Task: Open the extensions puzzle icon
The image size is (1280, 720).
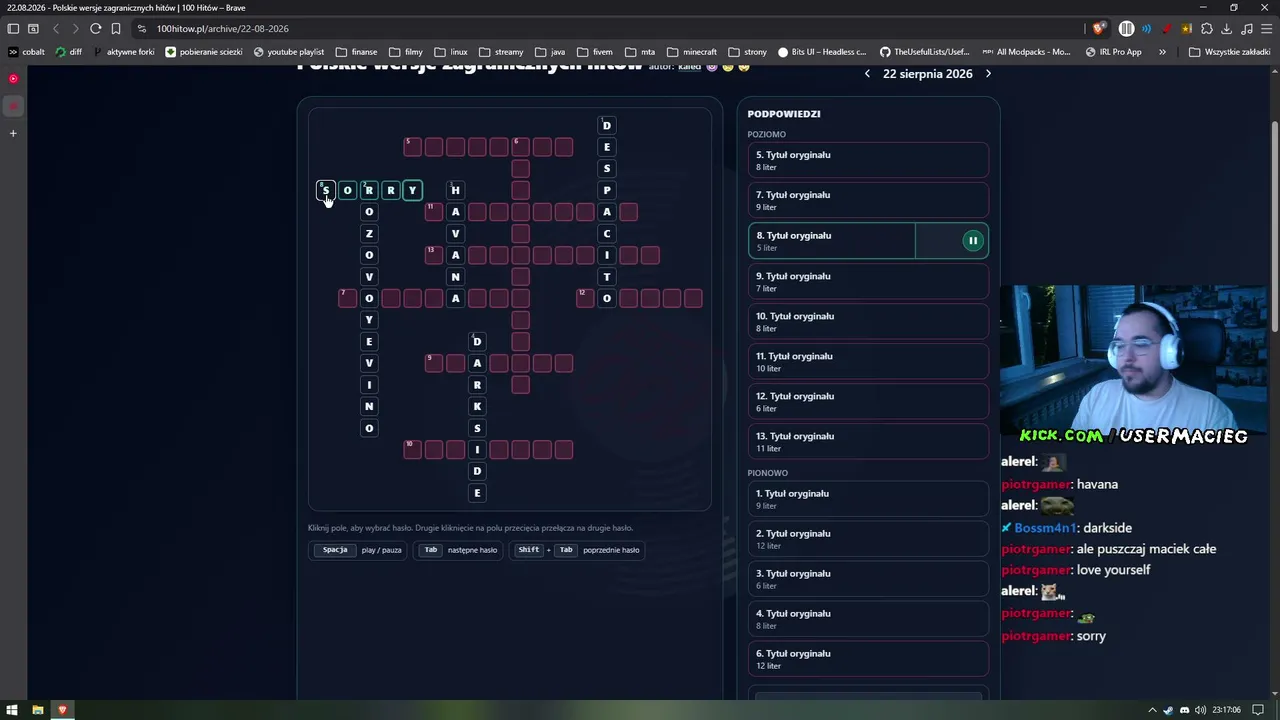Action: [1207, 28]
